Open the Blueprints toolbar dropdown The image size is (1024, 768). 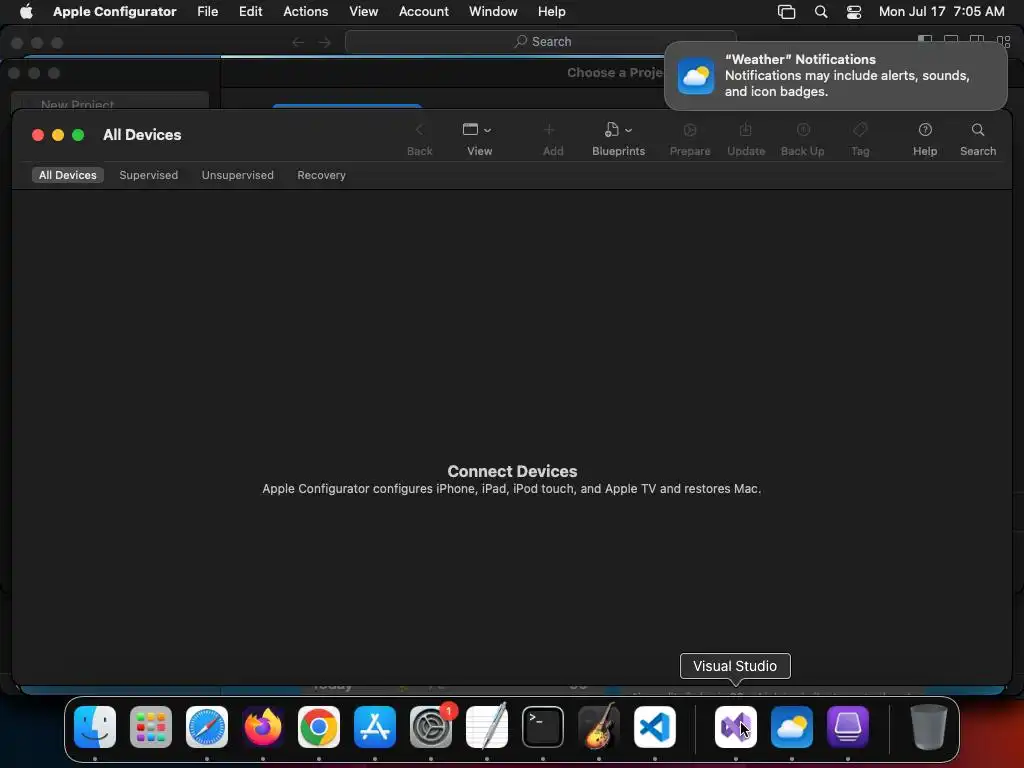[x=618, y=139]
